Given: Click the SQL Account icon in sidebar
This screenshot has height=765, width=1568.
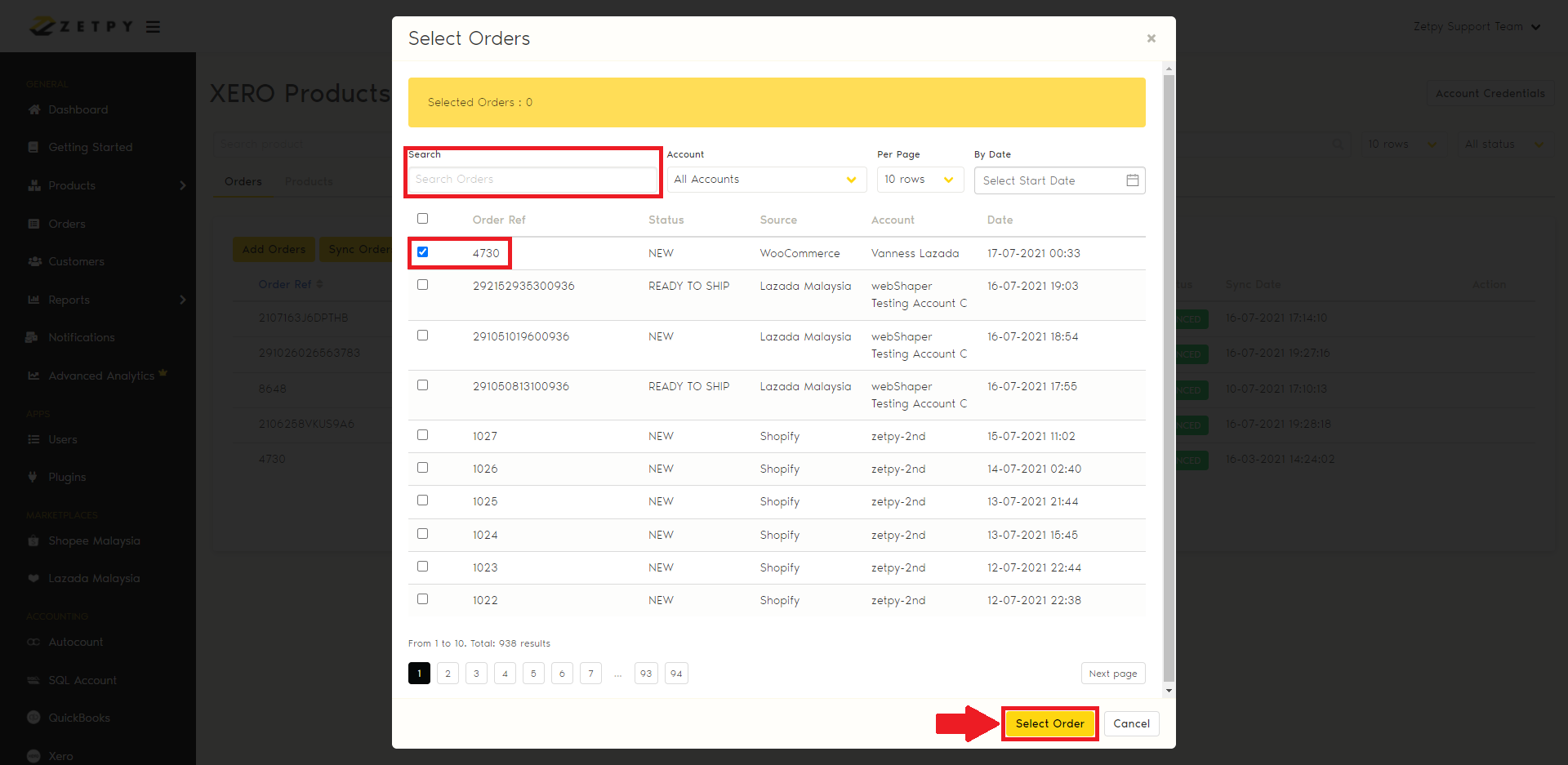Looking at the screenshot, I should pyautogui.click(x=33, y=680).
